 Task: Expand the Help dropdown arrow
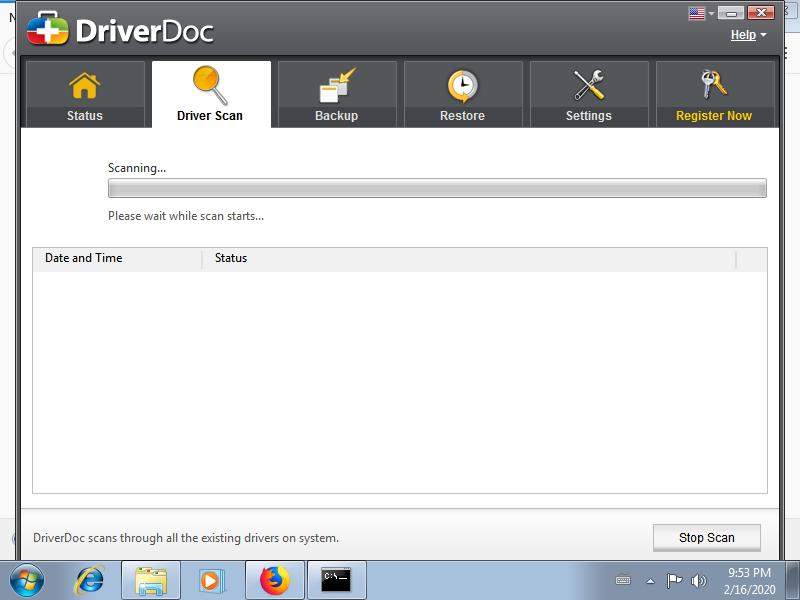[x=763, y=35]
